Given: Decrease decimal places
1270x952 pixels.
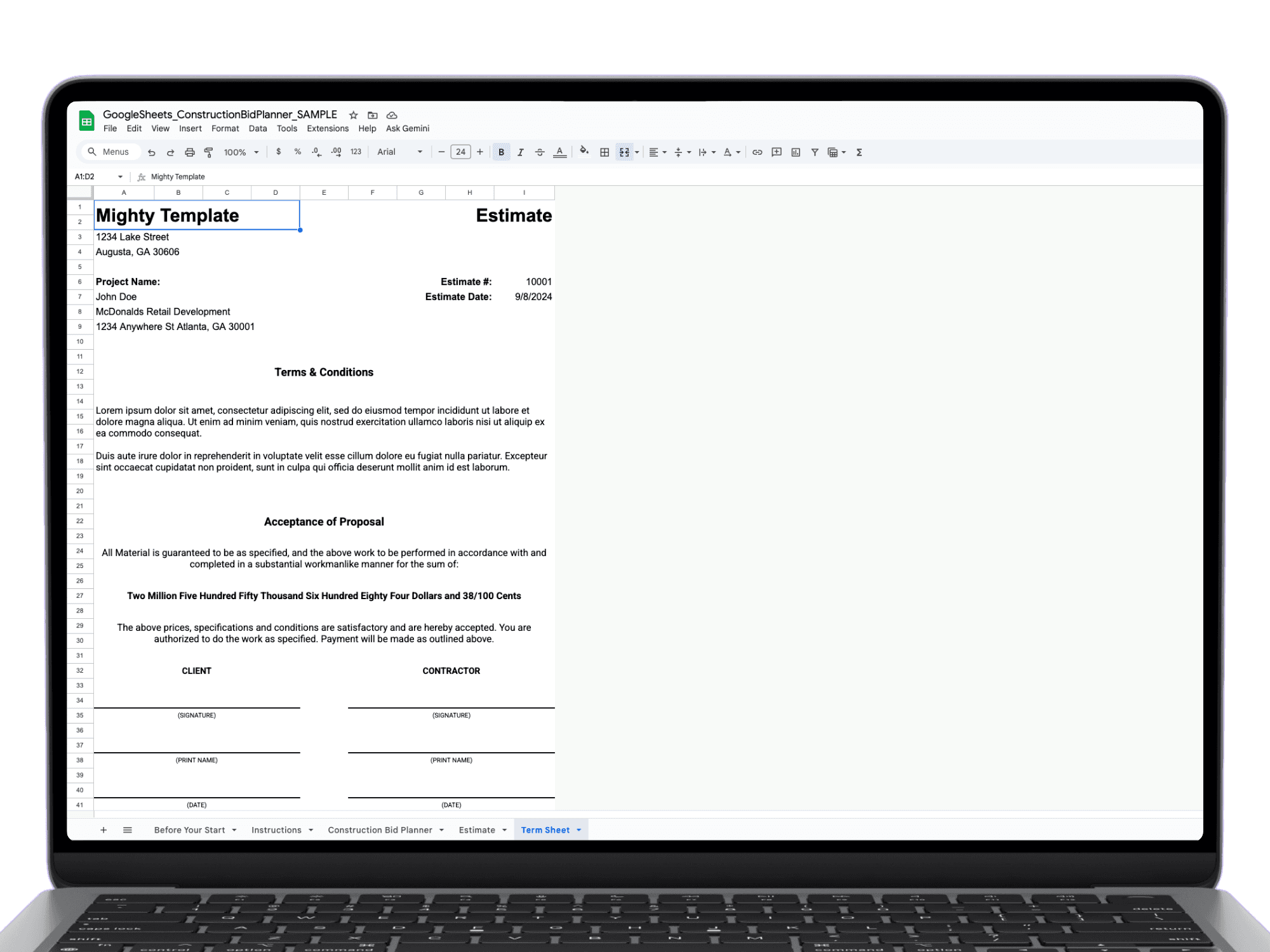Looking at the screenshot, I should 316,152.
